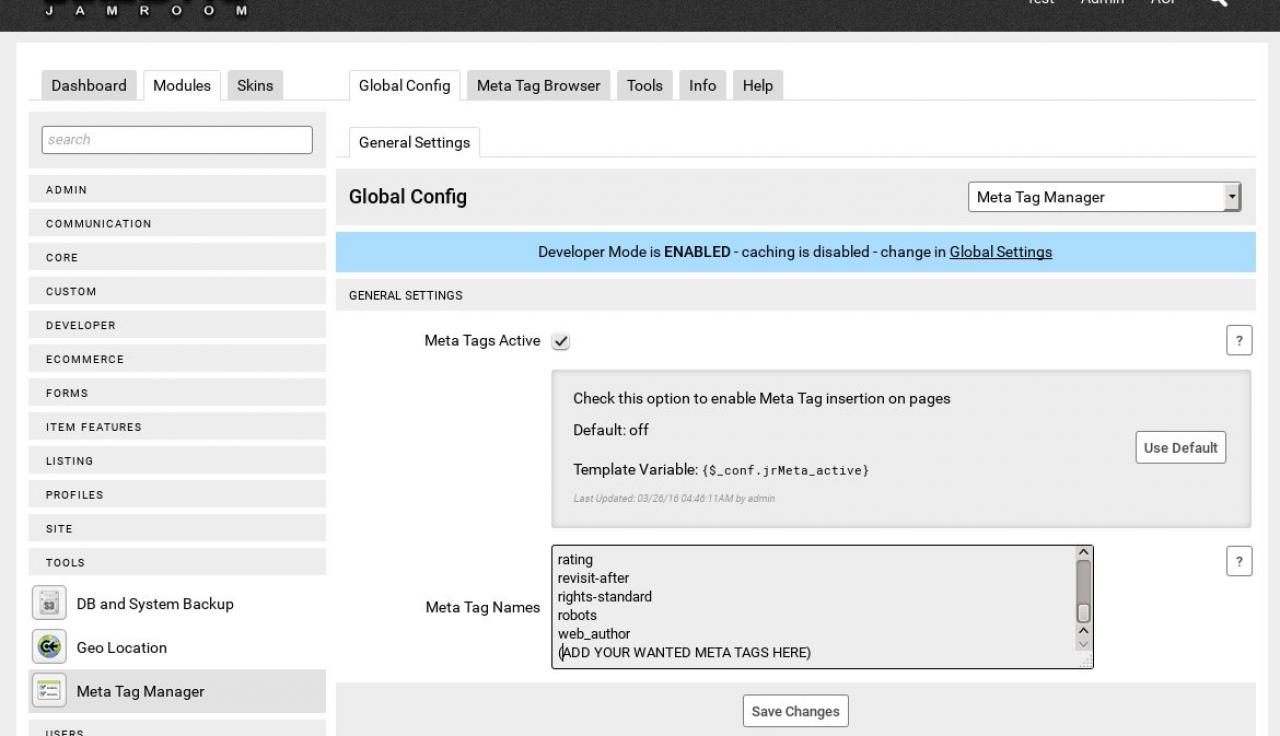The image size is (1280, 736).
Task: Open help for Meta Tag Names
Action: point(1238,562)
